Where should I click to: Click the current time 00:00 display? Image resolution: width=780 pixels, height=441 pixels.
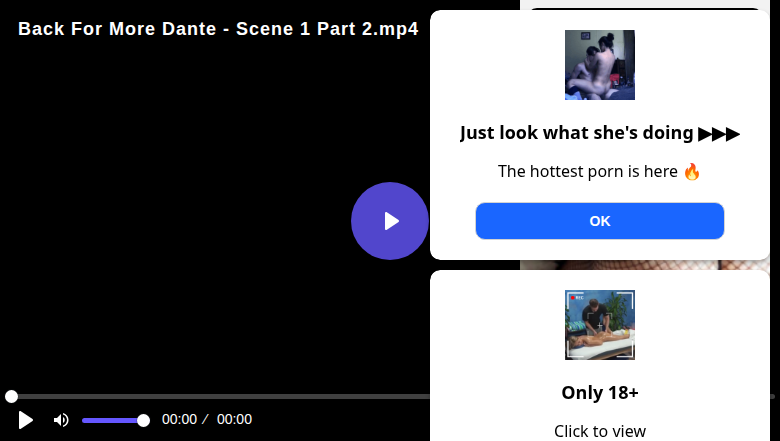pos(179,420)
